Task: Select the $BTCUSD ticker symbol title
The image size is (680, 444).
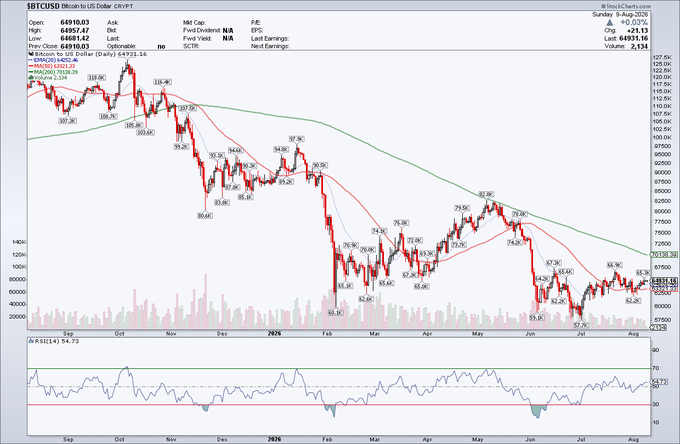Action: coord(42,6)
